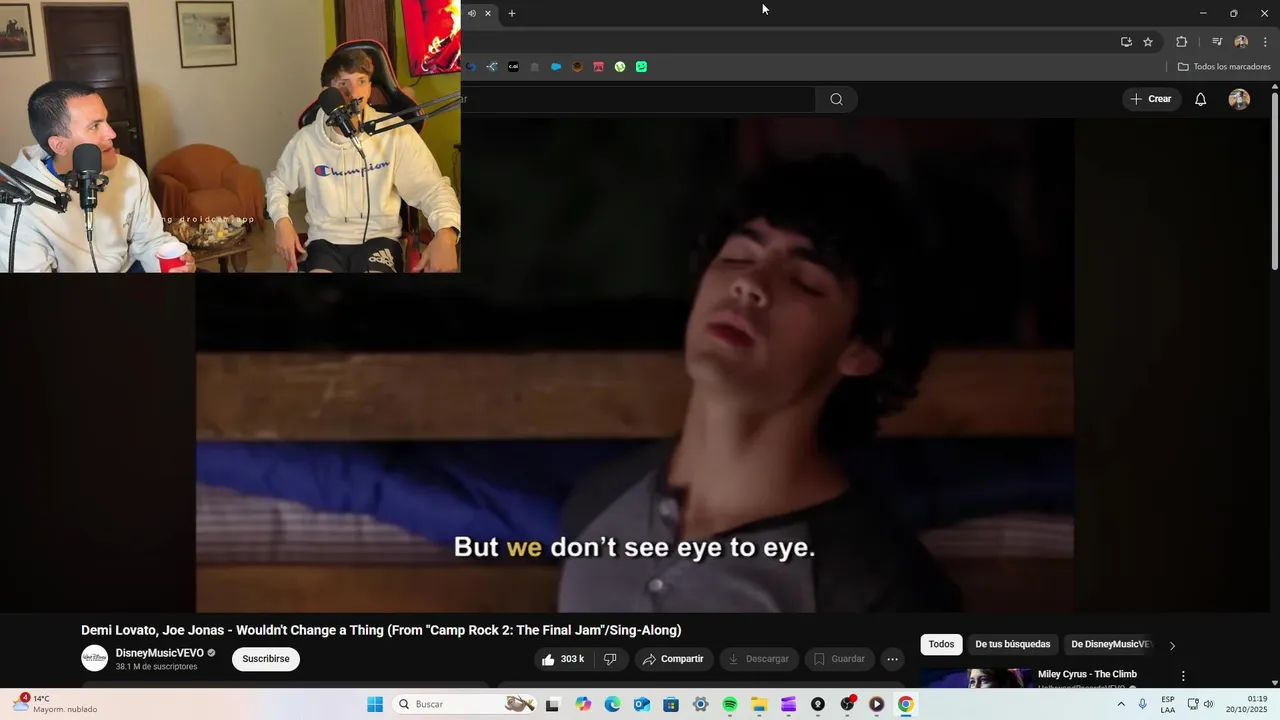This screenshot has height=720, width=1280.
Task: Open Miley Cyrus - The Climb video title
Action: tap(1087, 674)
